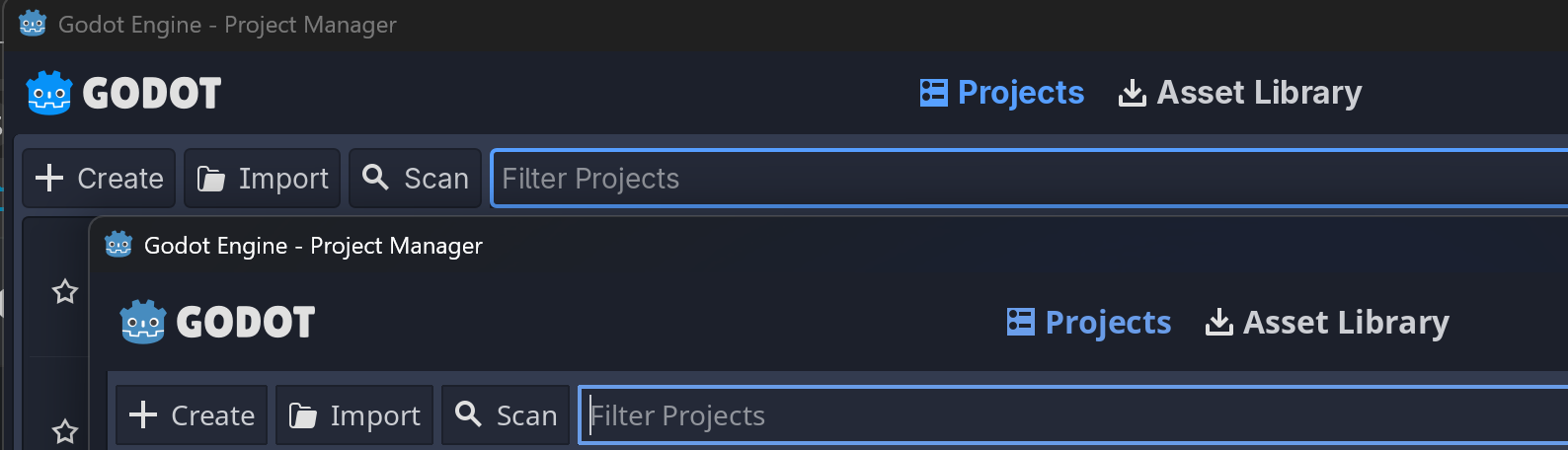The height and width of the screenshot is (450, 1568).
Task: Click the plus icon on the foreground Create button
Action: pyautogui.click(x=143, y=414)
